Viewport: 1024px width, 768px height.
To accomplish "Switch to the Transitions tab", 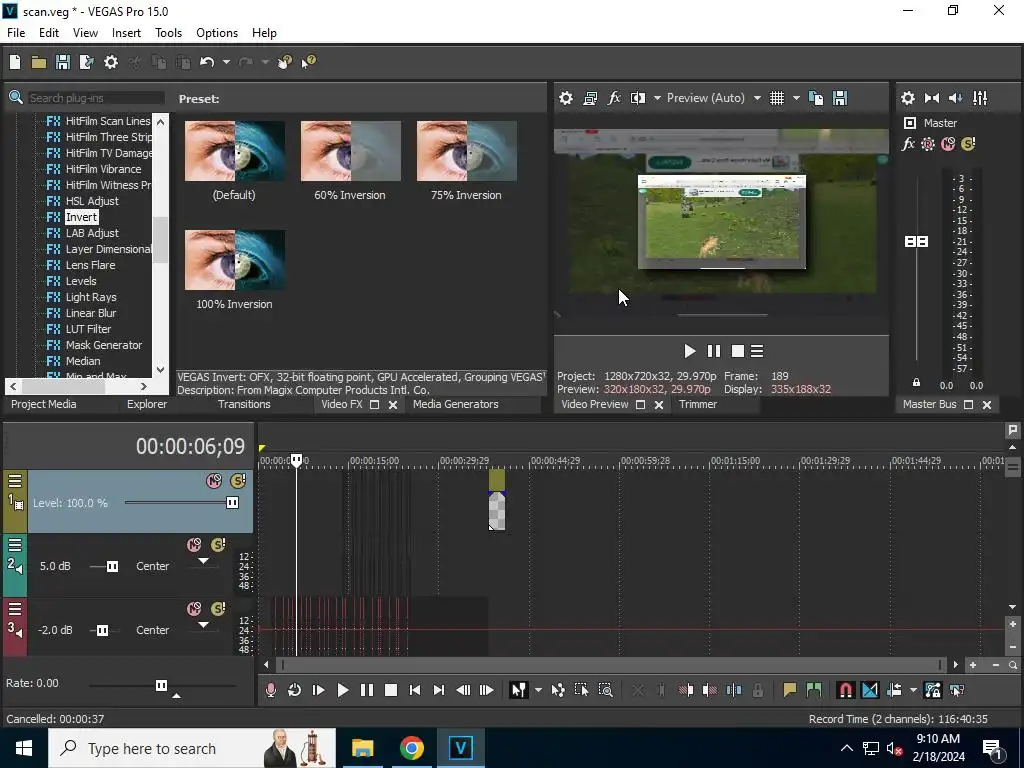I will click(x=244, y=404).
